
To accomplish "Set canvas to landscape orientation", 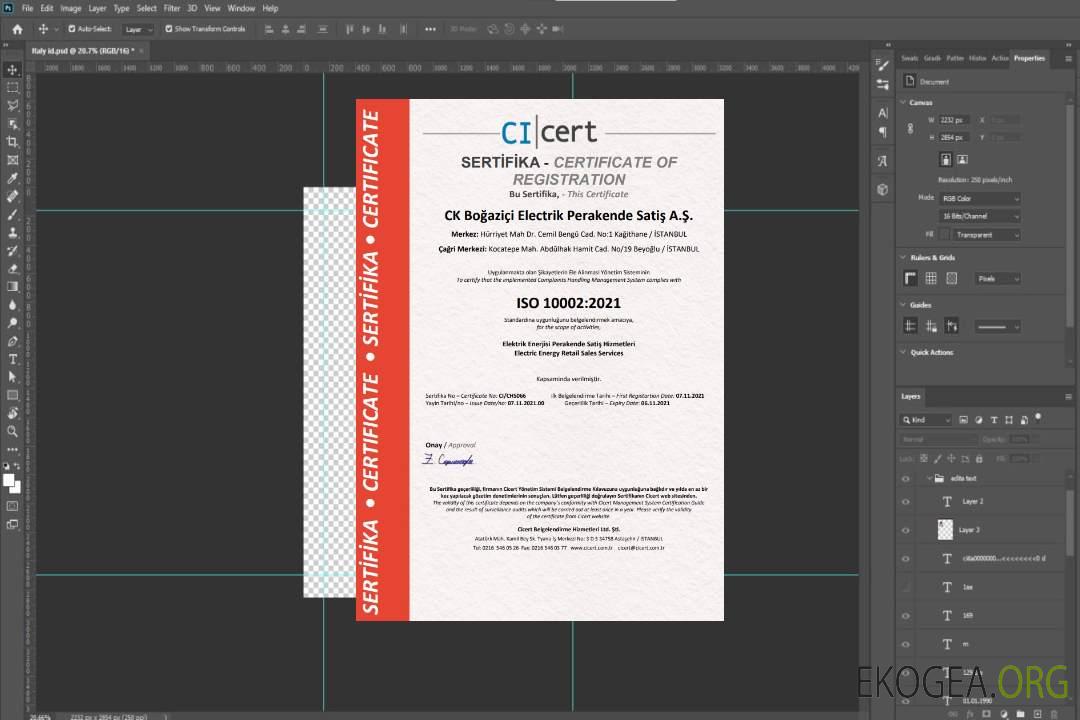I will [962, 159].
